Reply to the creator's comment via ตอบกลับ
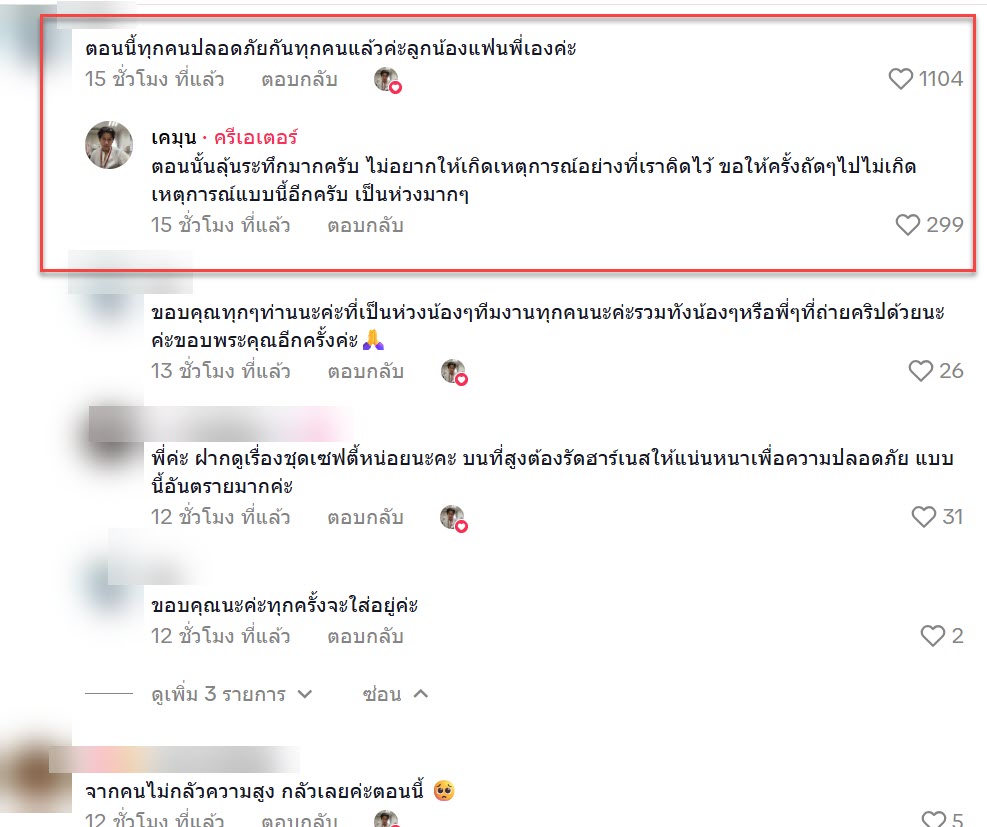The width and height of the screenshot is (987, 827). tap(365, 225)
